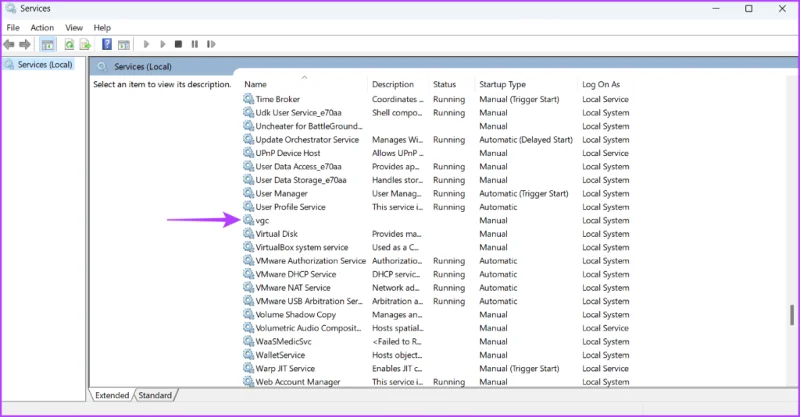The width and height of the screenshot is (800, 417).
Task: Click gear icon beside Virtual Disk
Action: tap(248, 233)
